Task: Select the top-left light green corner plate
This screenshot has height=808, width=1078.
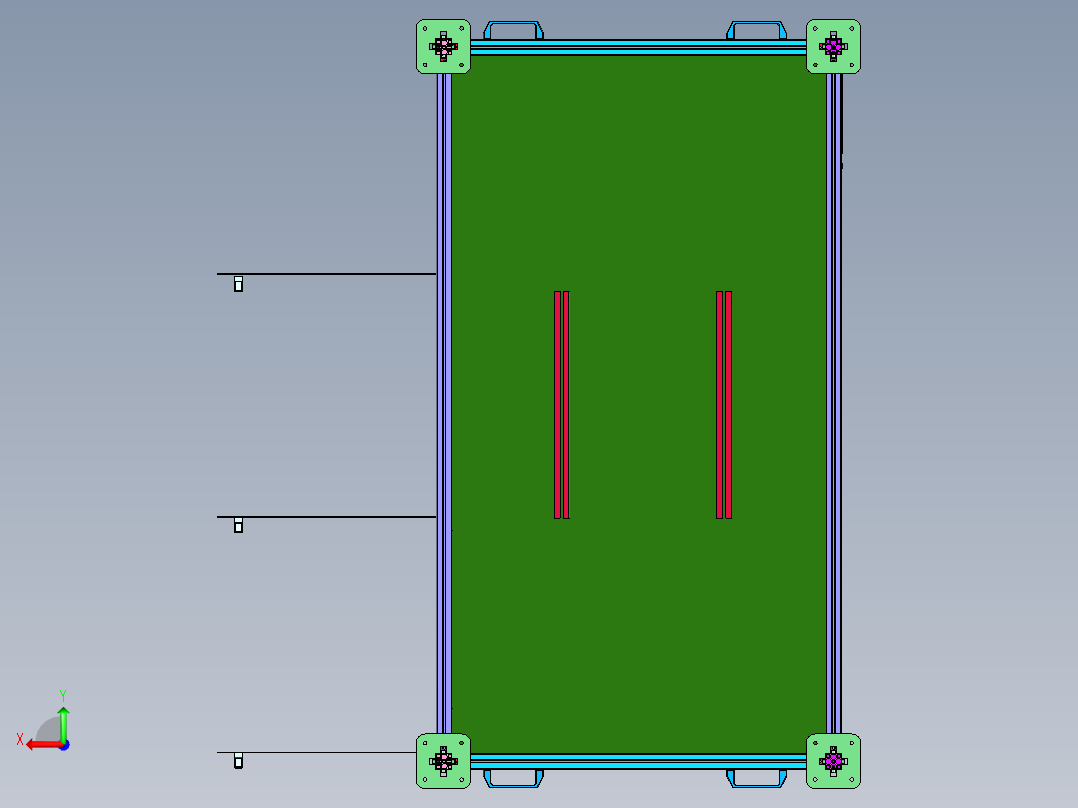Action: (443, 46)
